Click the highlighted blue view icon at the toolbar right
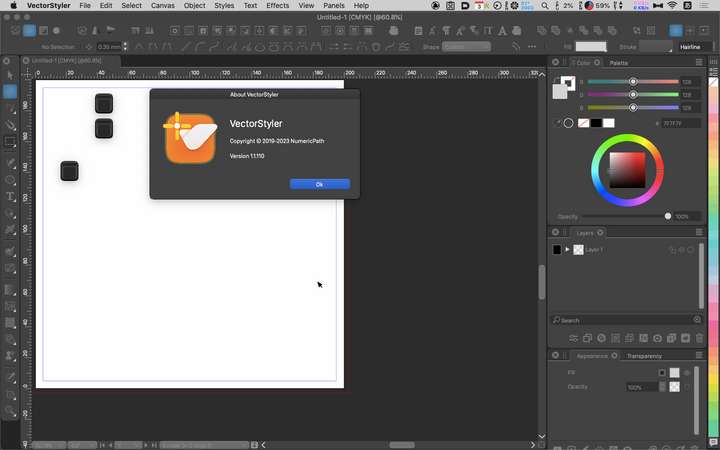Screen dimensions: 720x450 pos(675,31)
